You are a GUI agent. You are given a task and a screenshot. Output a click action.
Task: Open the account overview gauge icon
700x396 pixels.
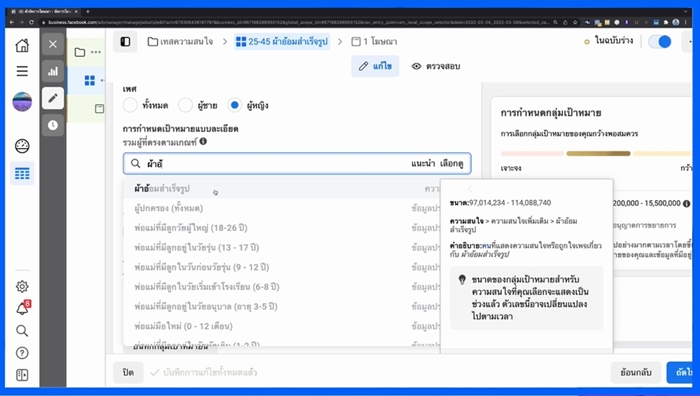coord(22,146)
